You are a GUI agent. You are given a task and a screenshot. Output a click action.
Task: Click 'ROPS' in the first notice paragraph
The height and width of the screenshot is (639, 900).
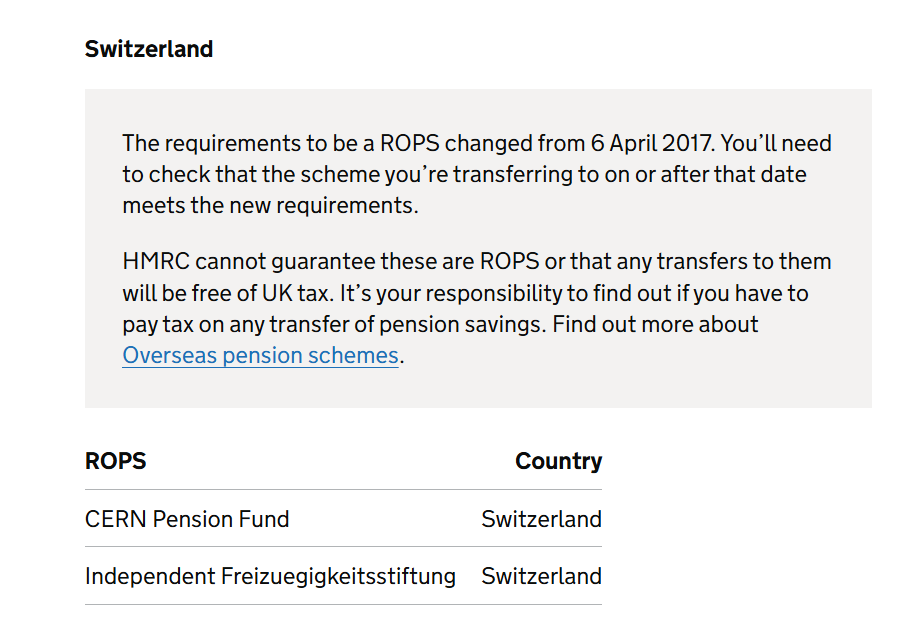click(409, 143)
